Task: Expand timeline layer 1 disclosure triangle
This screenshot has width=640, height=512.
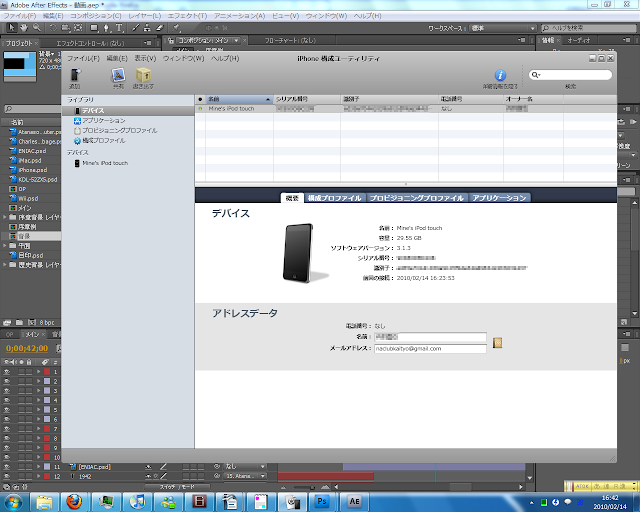Action: click(x=39, y=372)
